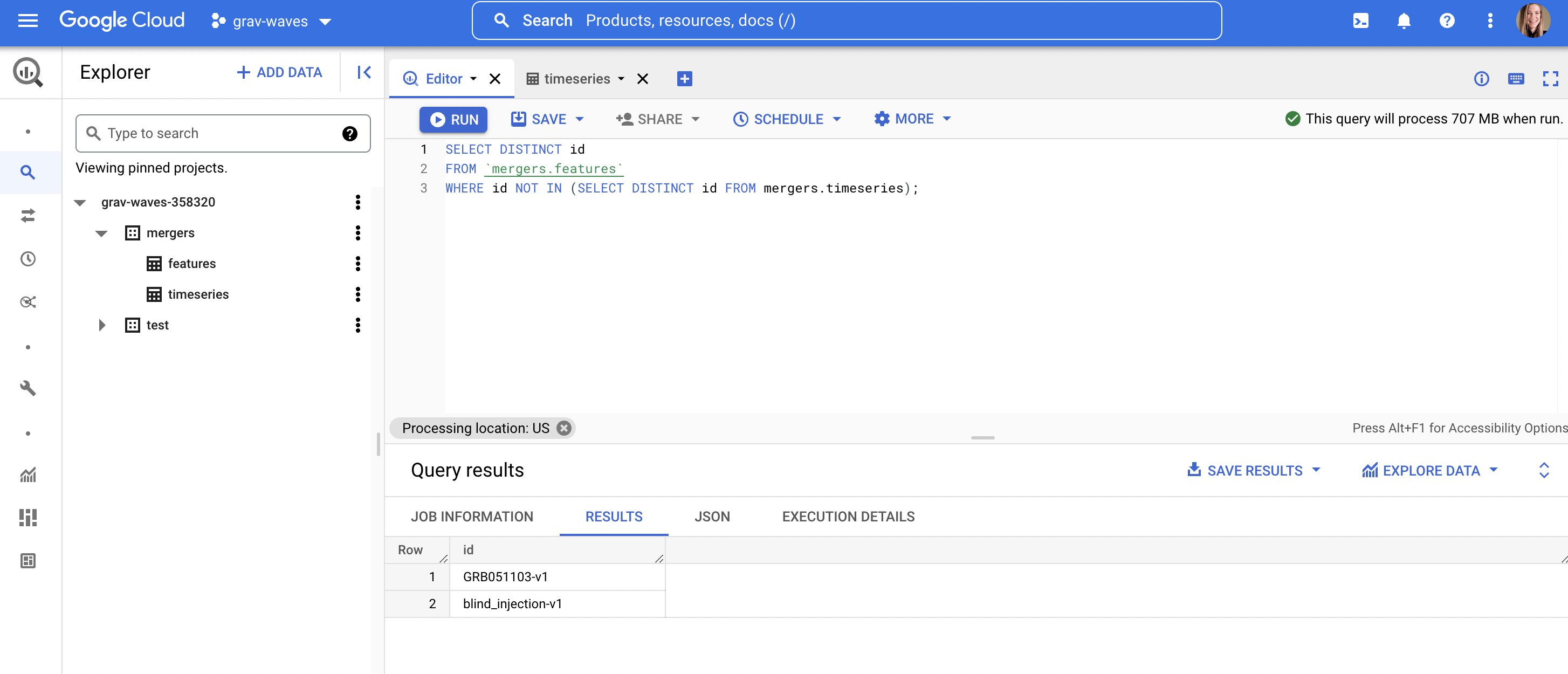
Task: Open the EXECUTION DETAILS tab
Action: pyautogui.click(x=848, y=517)
